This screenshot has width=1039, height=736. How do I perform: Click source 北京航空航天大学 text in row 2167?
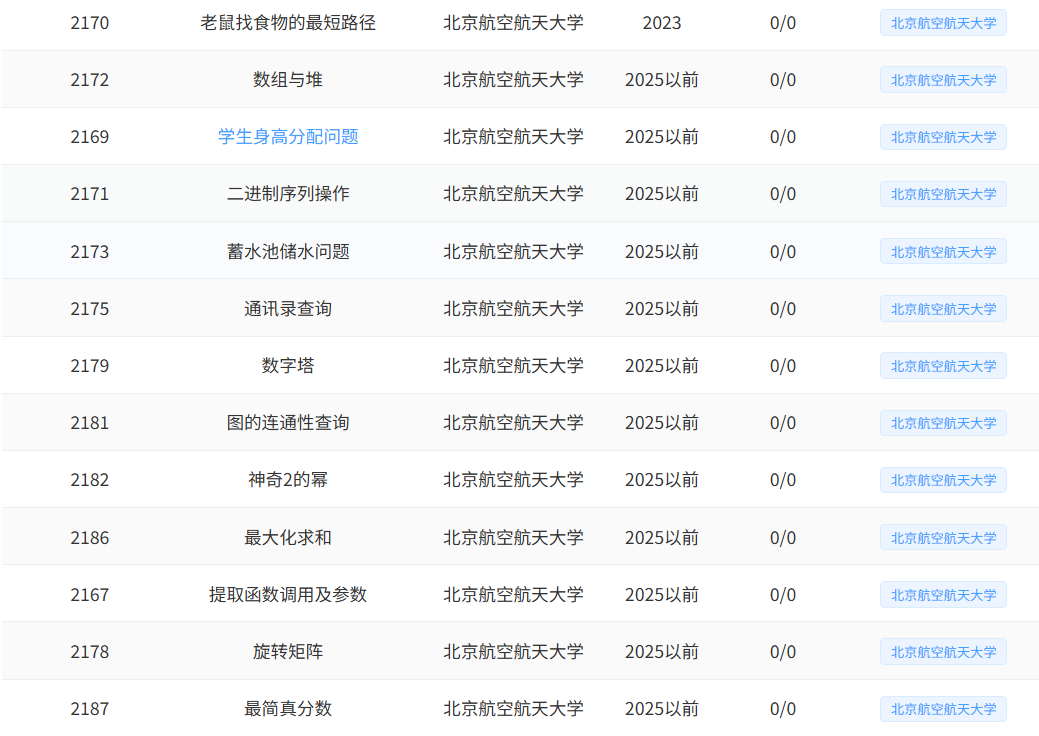pyautogui.click(x=513, y=594)
